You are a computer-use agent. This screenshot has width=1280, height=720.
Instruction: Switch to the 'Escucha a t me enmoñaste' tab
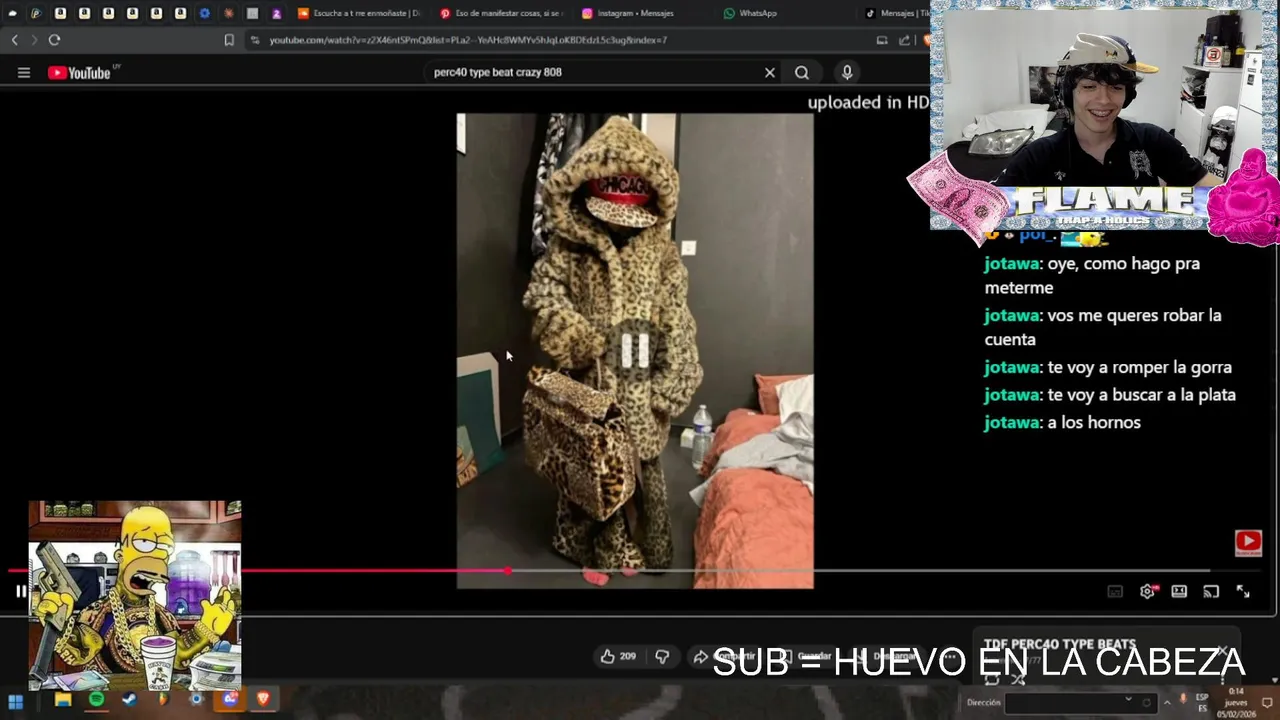pyautogui.click(x=361, y=13)
